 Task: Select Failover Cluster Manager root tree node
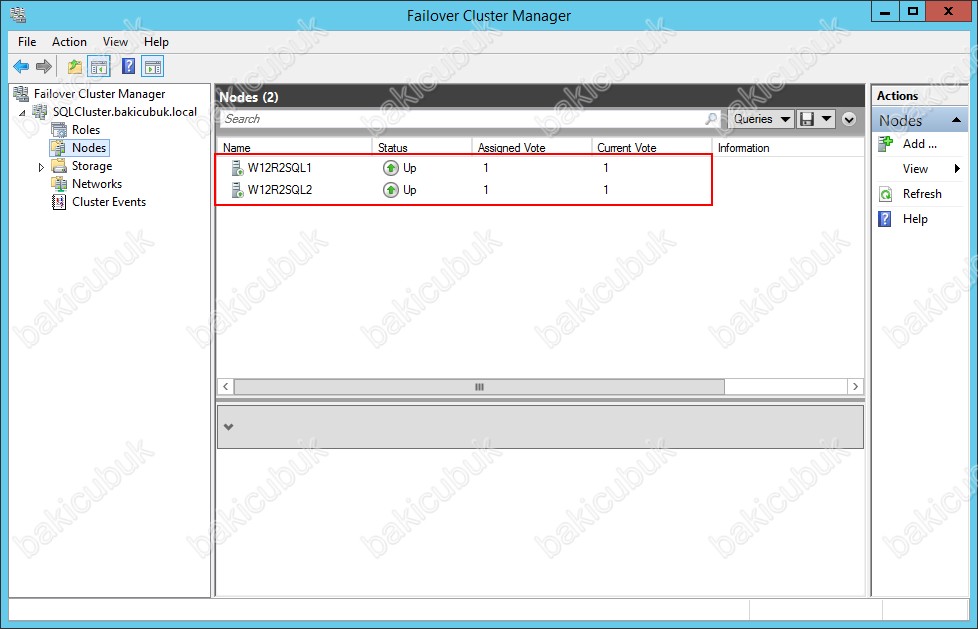[x=99, y=94]
